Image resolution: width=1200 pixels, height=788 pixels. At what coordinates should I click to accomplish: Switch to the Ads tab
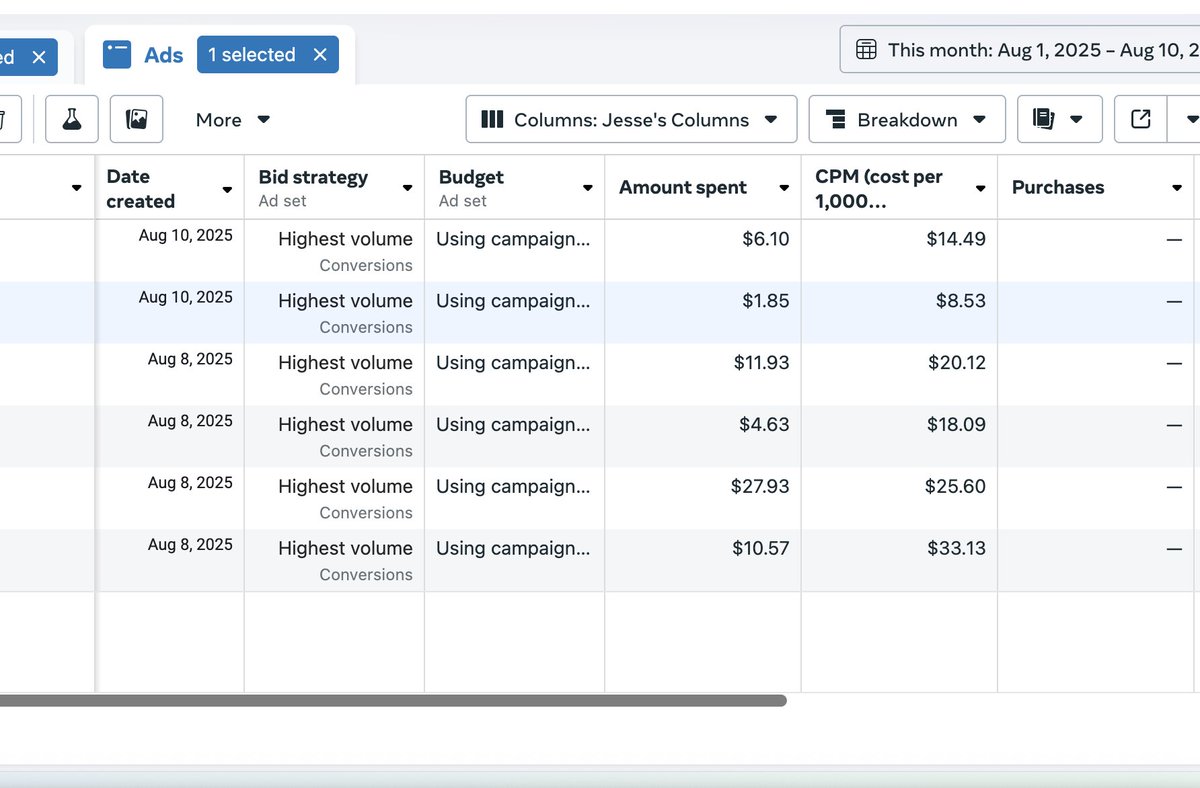(x=163, y=54)
